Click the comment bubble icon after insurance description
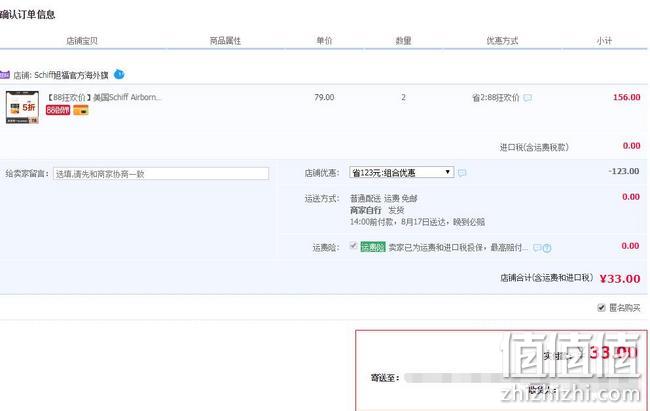This screenshot has height=411, width=650. tap(537, 248)
